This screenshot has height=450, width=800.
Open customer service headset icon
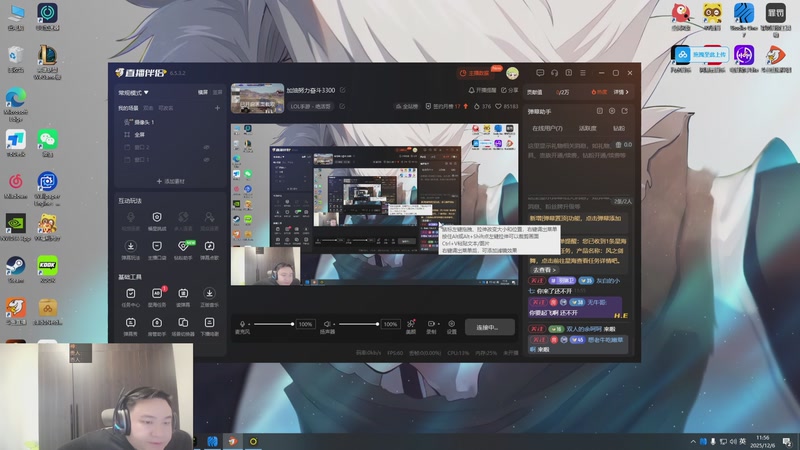(555, 73)
